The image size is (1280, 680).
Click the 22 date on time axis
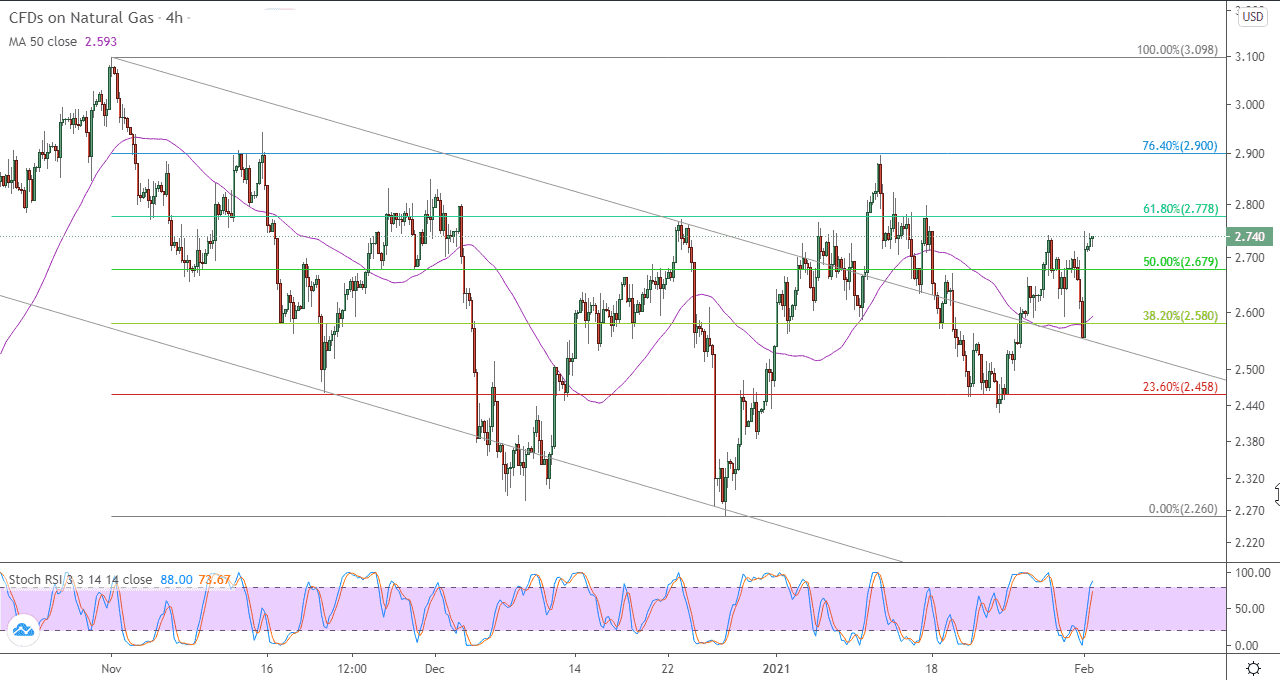point(669,667)
